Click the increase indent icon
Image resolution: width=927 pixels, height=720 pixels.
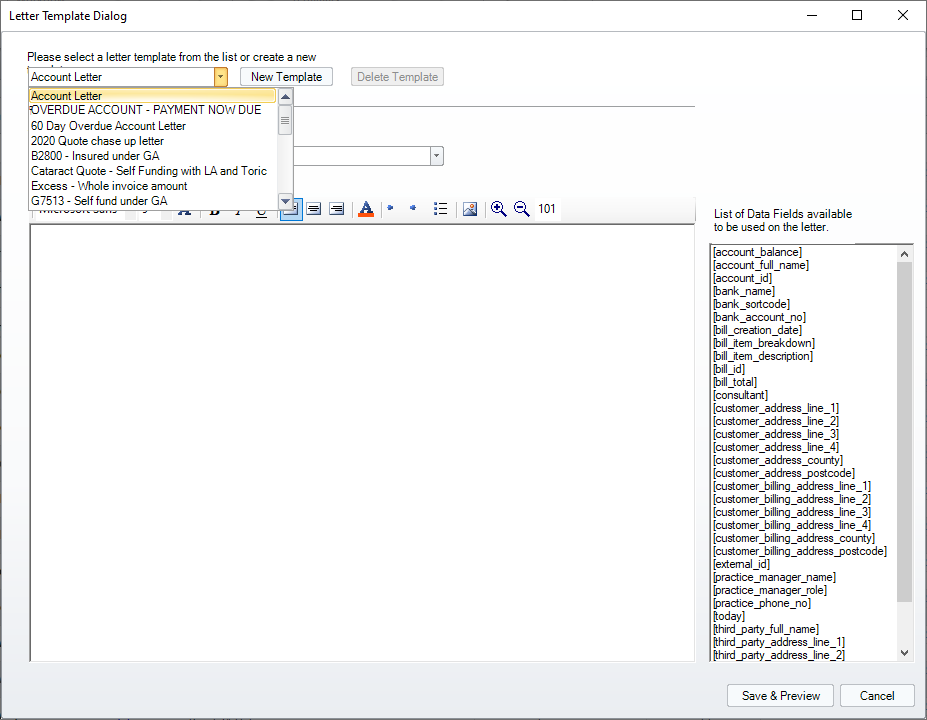pyautogui.click(x=413, y=209)
